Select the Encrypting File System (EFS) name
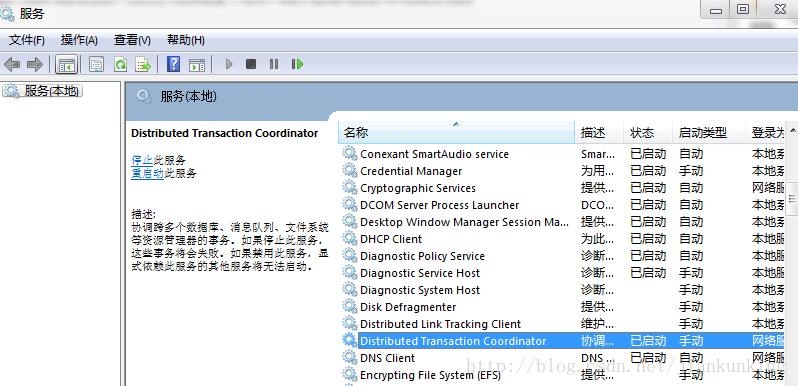Screen dimensions: 798x386 click(x=430, y=375)
